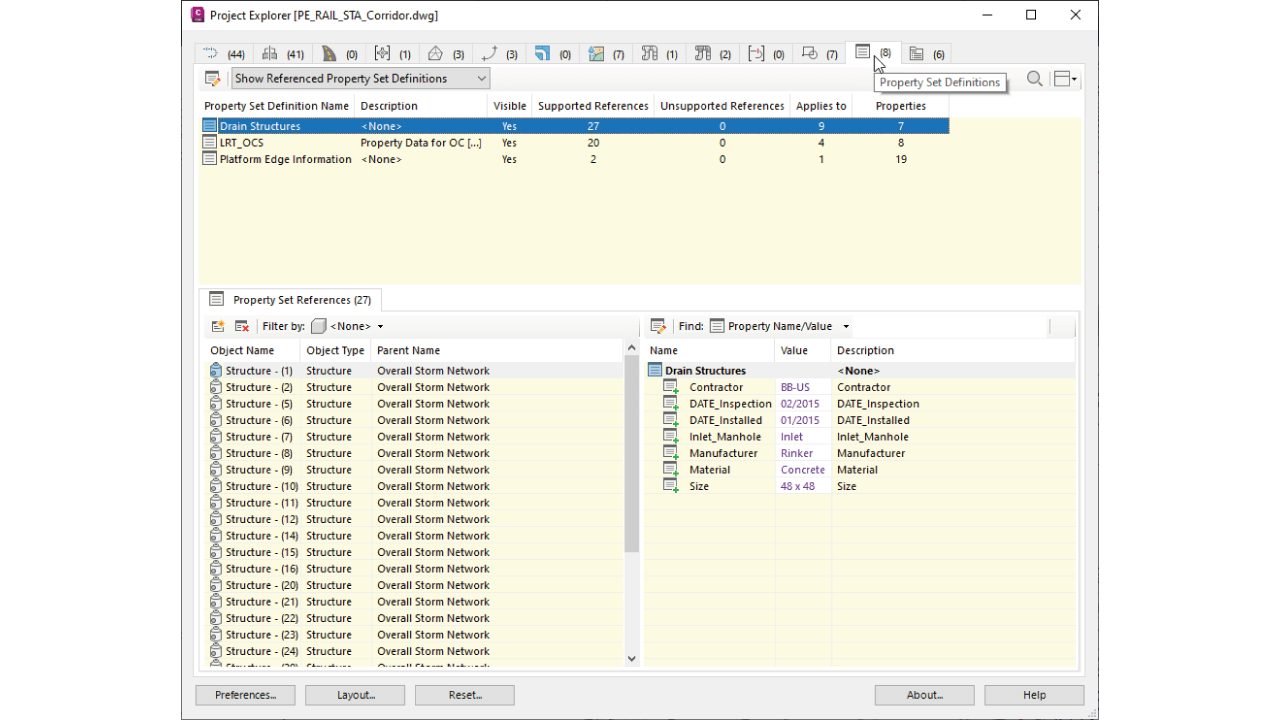Click the Find search input field
This screenshot has width=1280, height=720.
[950, 326]
